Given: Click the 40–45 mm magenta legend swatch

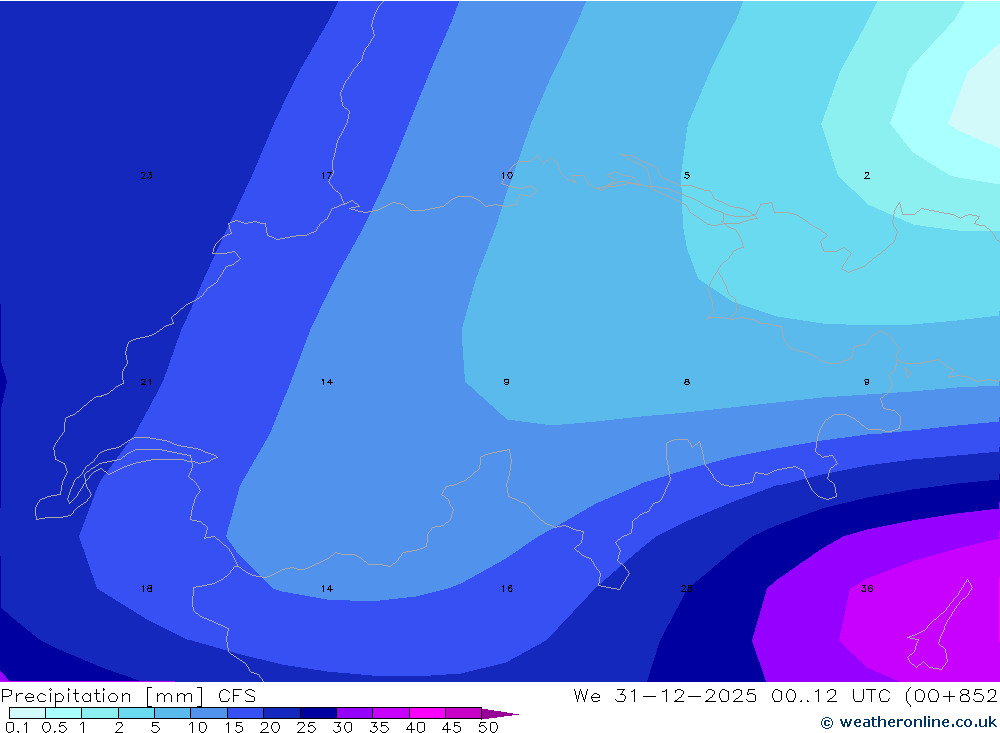Looking at the screenshot, I should coord(427,713).
